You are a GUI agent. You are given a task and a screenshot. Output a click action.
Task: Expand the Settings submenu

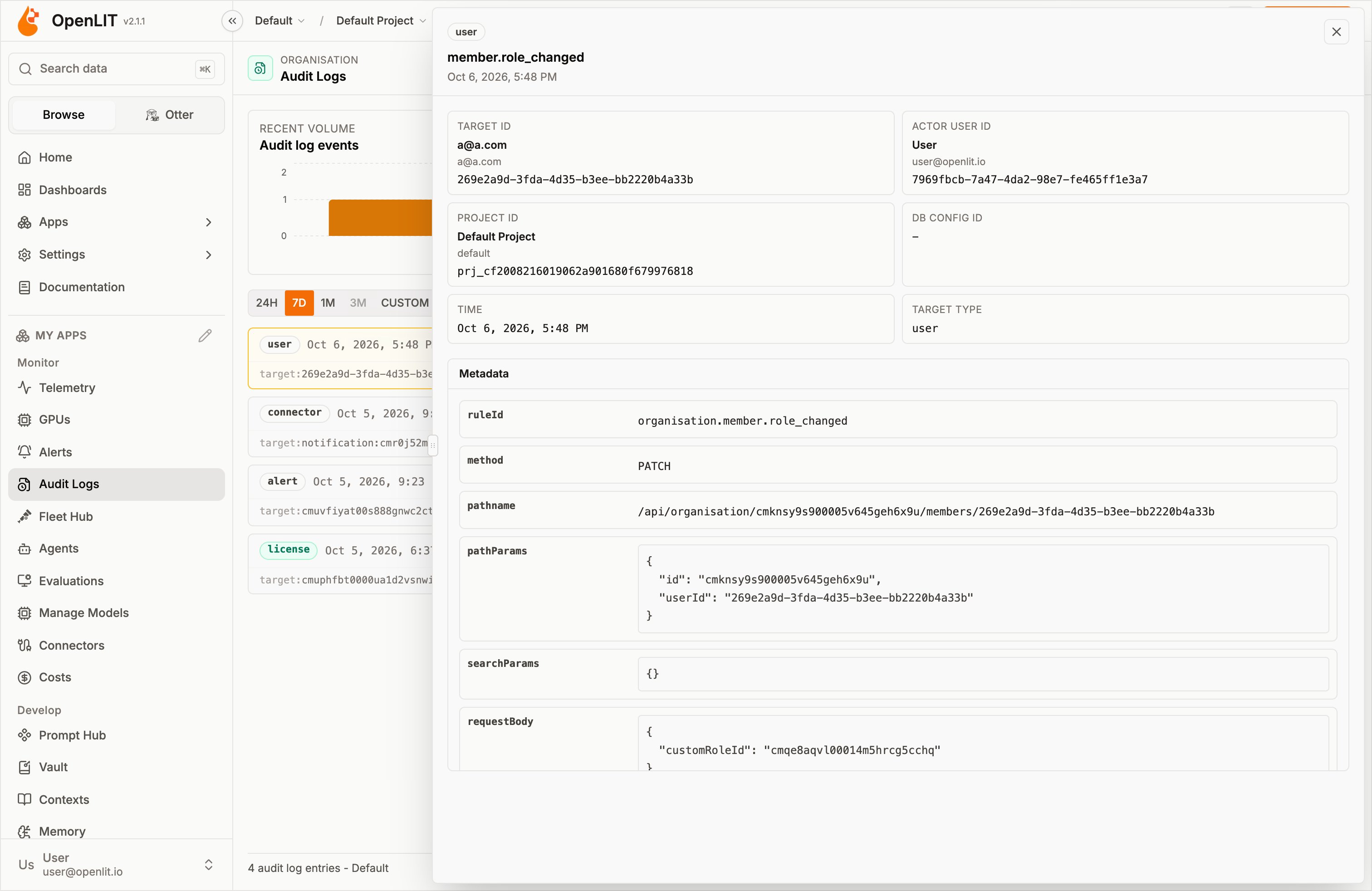pos(116,254)
